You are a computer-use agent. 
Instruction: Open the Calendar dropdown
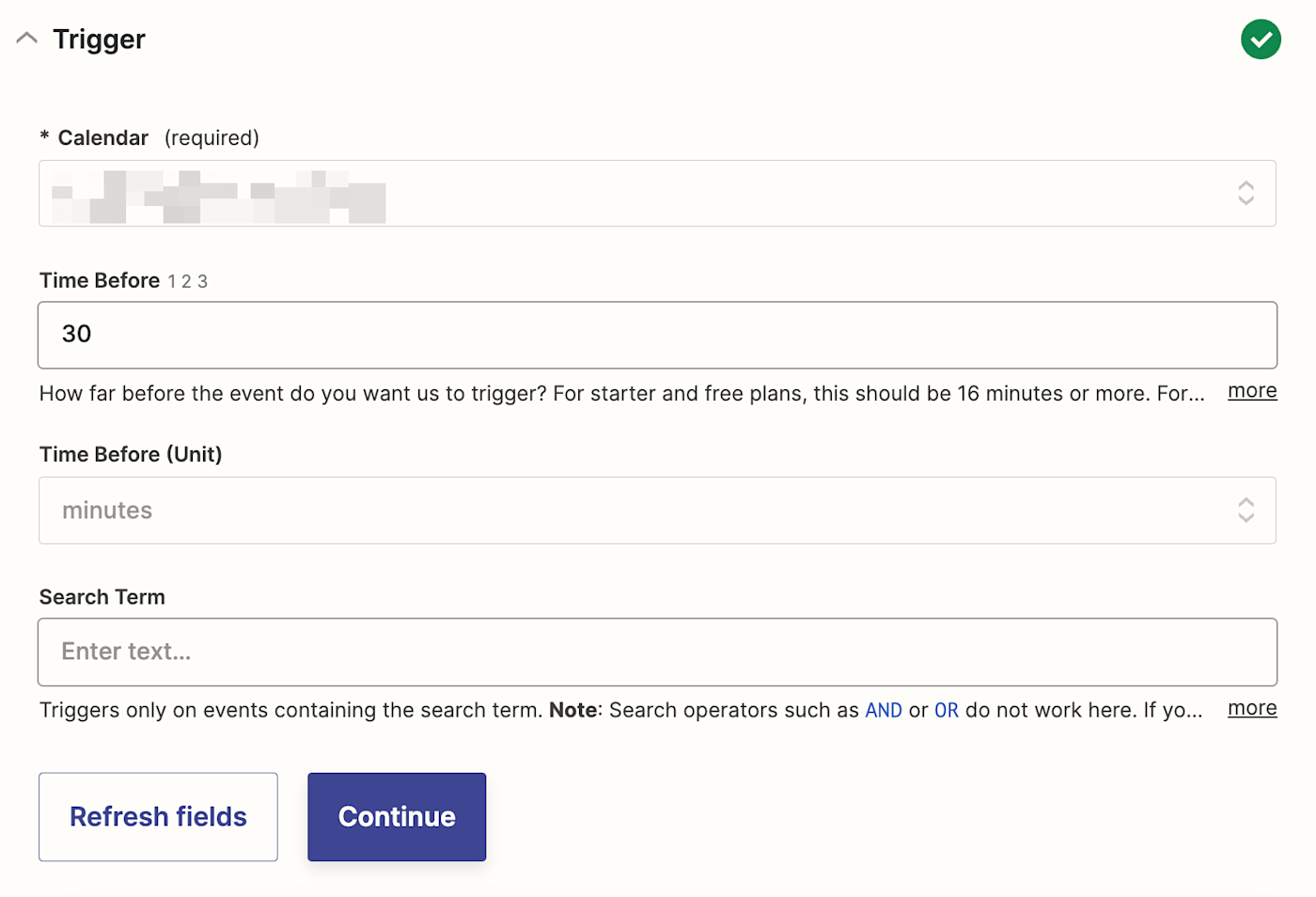click(657, 194)
